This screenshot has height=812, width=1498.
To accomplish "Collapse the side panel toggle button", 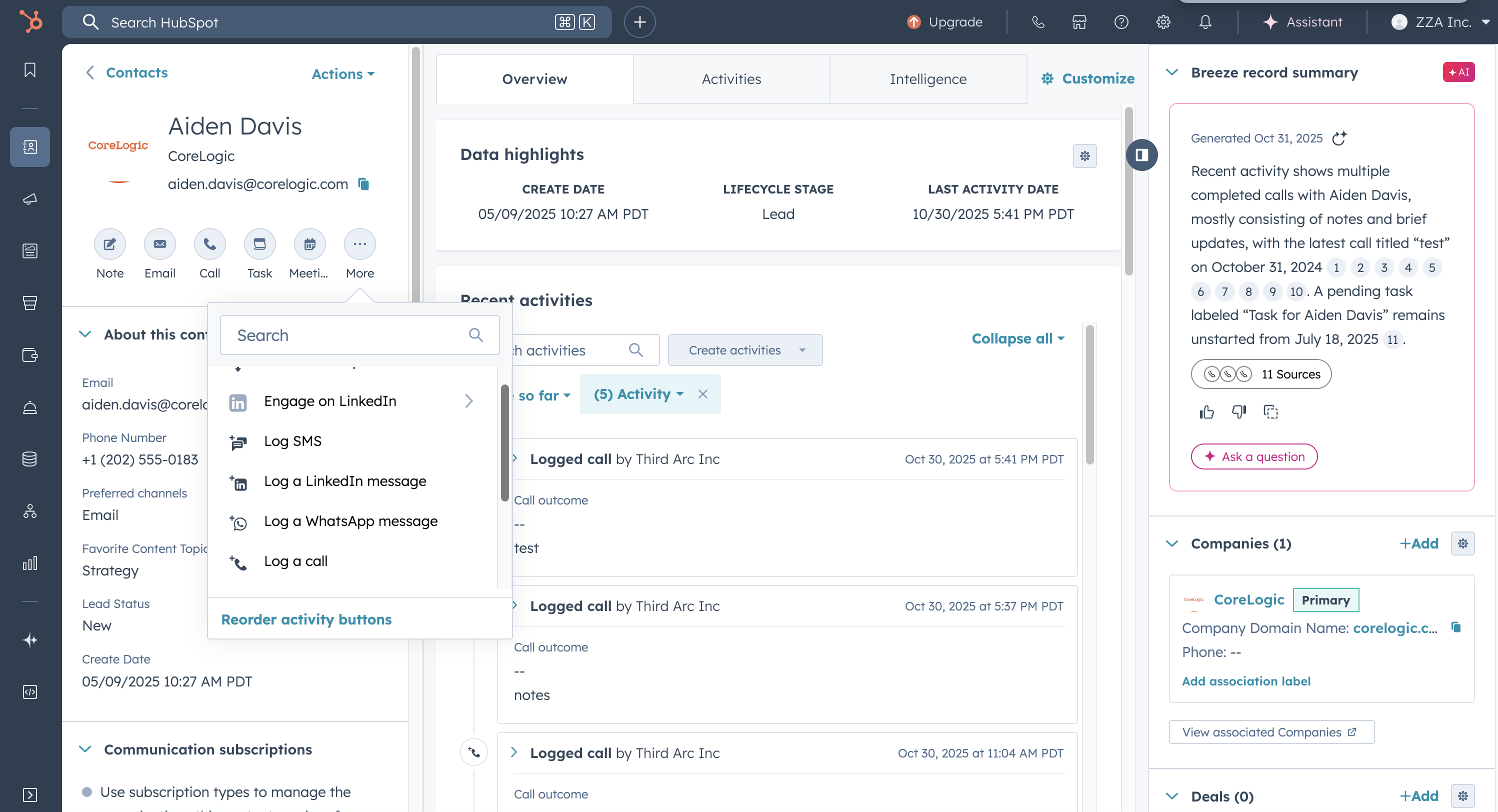I will (x=1141, y=155).
